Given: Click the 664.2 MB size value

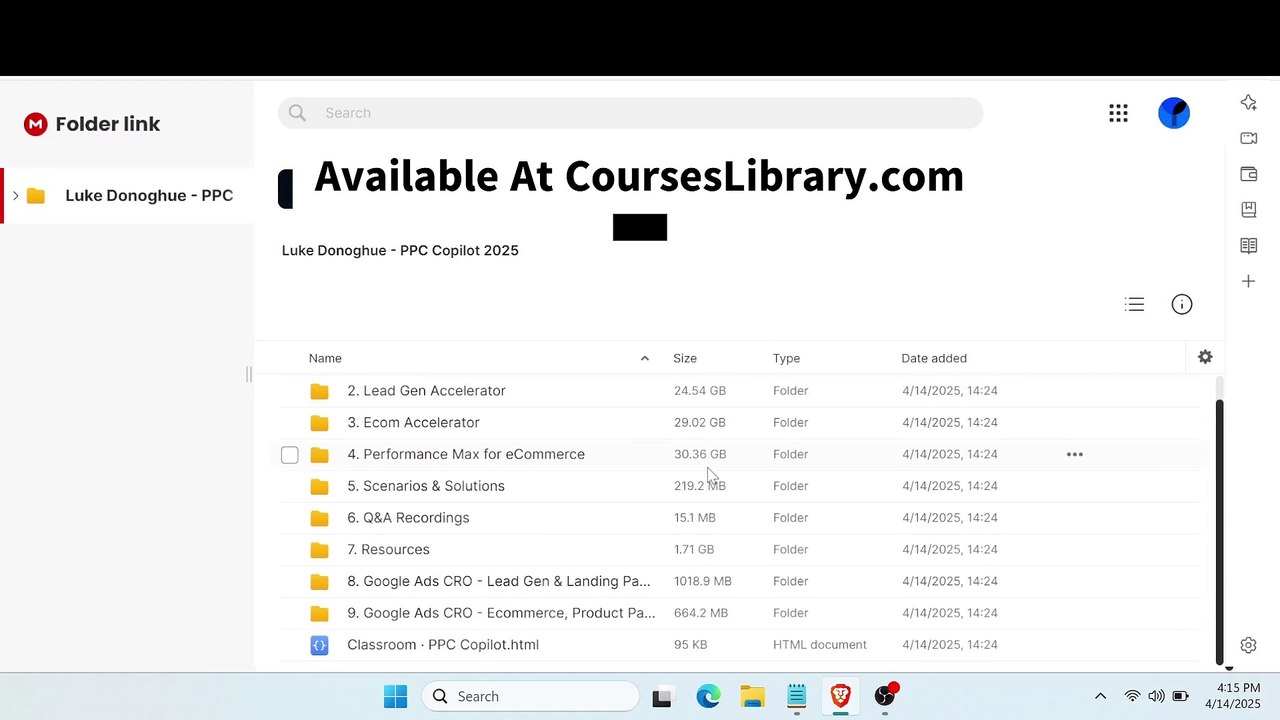Looking at the screenshot, I should coord(701,613).
